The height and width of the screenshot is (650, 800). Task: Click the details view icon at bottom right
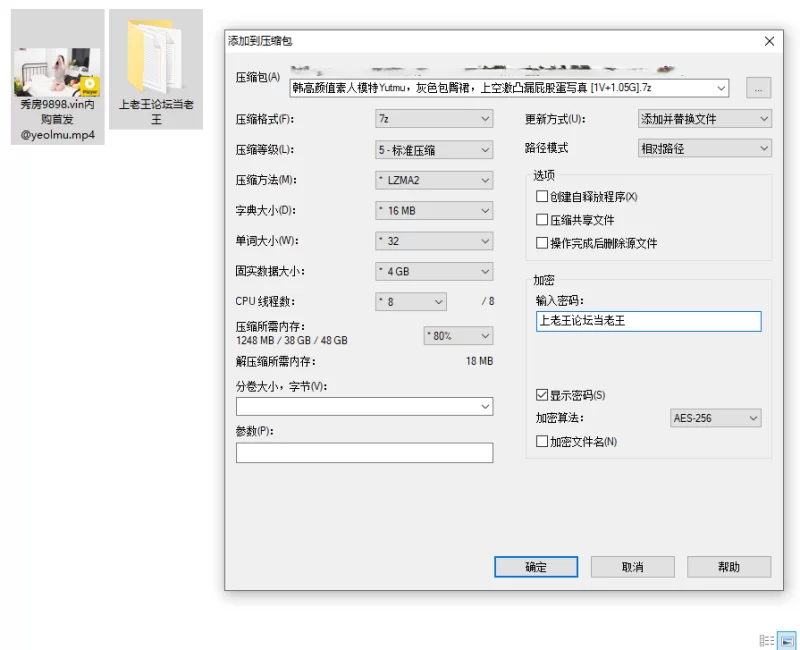coord(766,640)
